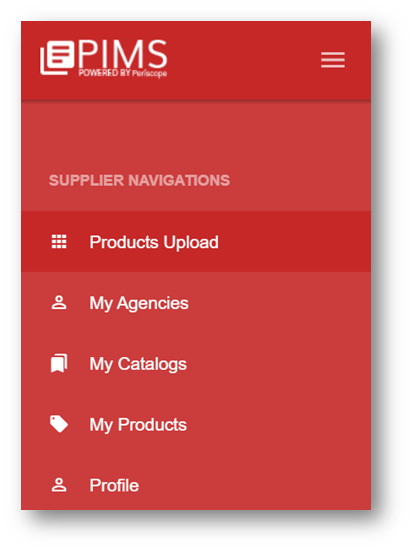Click the grid icon beside Products Upload
413x552 pixels.
click(x=59, y=242)
